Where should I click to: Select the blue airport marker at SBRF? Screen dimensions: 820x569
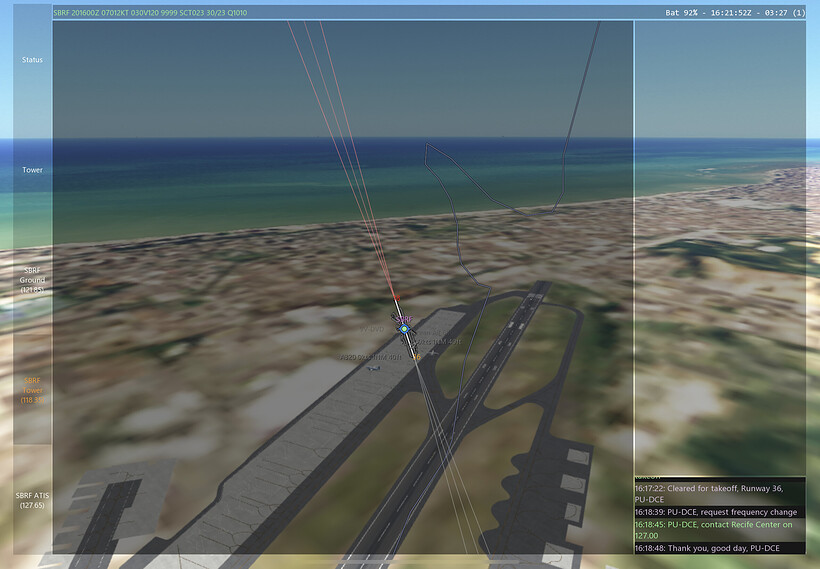[x=404, y=329]
